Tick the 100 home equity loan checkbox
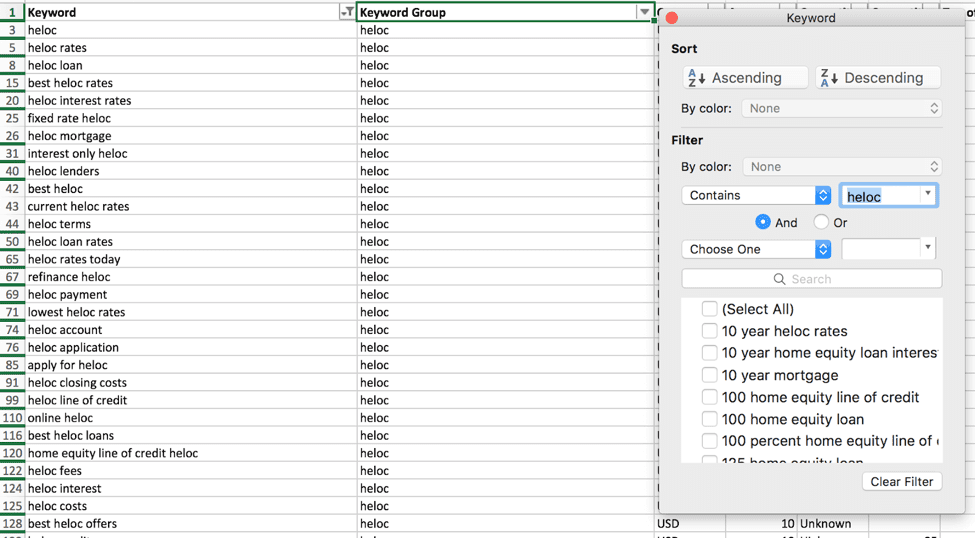 pyautogui.click(x=709, y=419)
